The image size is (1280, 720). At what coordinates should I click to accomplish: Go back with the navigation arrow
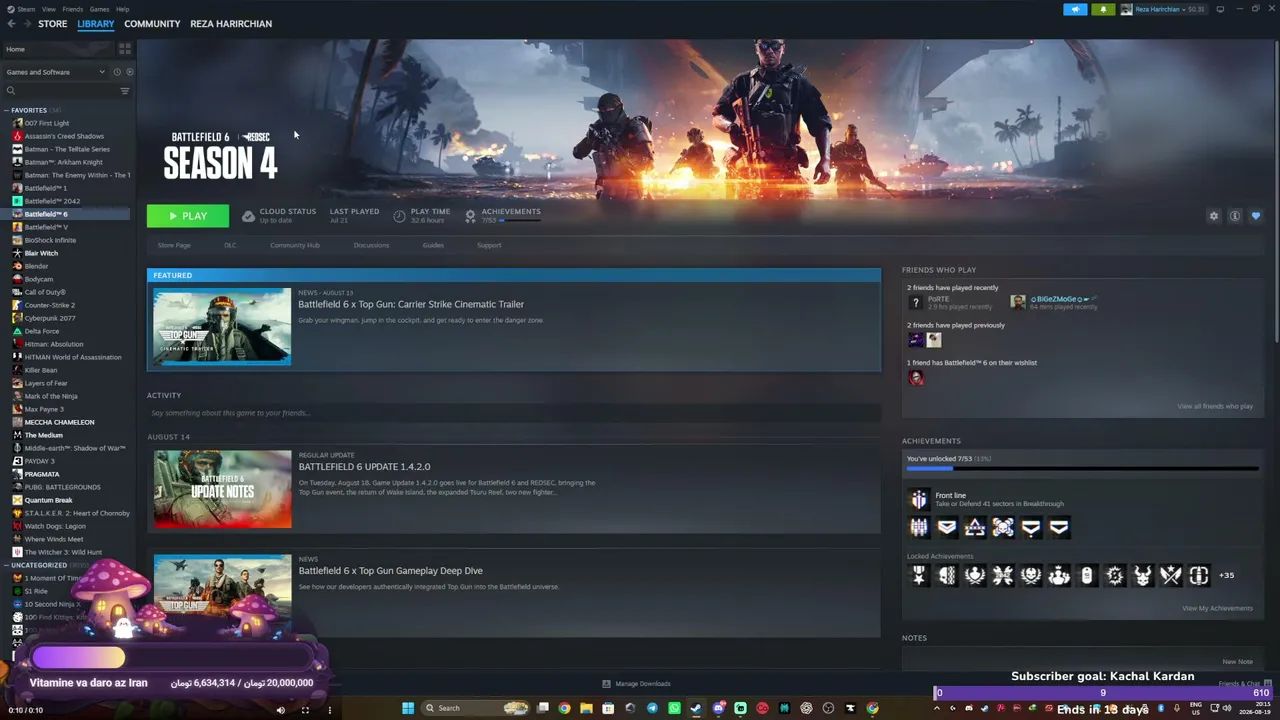(11, 24)
